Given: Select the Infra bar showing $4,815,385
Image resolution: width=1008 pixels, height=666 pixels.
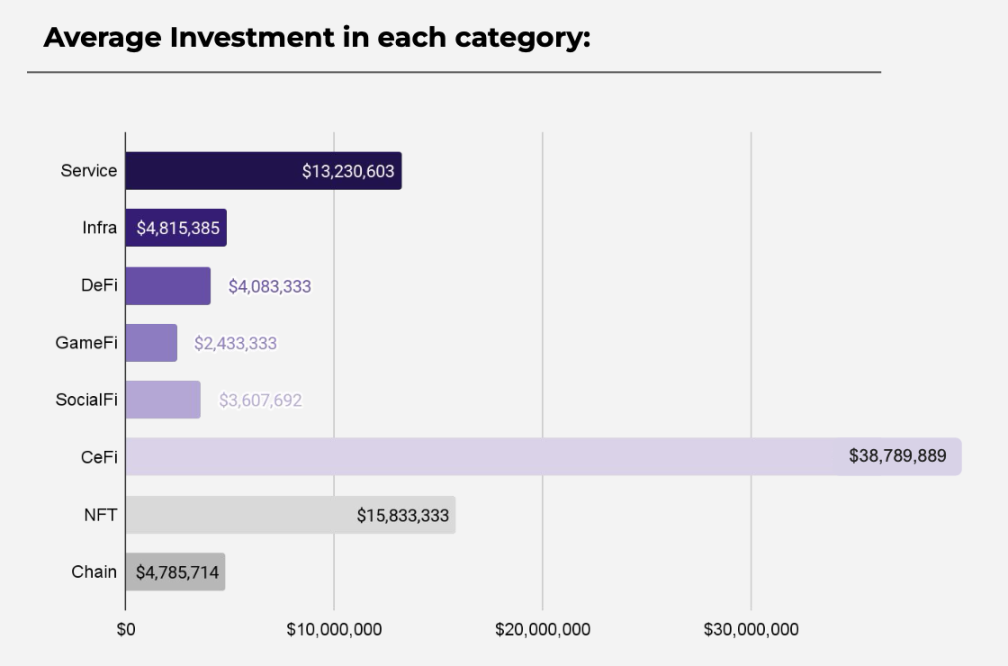Looking at the screenshot, I should click(176, 228).
